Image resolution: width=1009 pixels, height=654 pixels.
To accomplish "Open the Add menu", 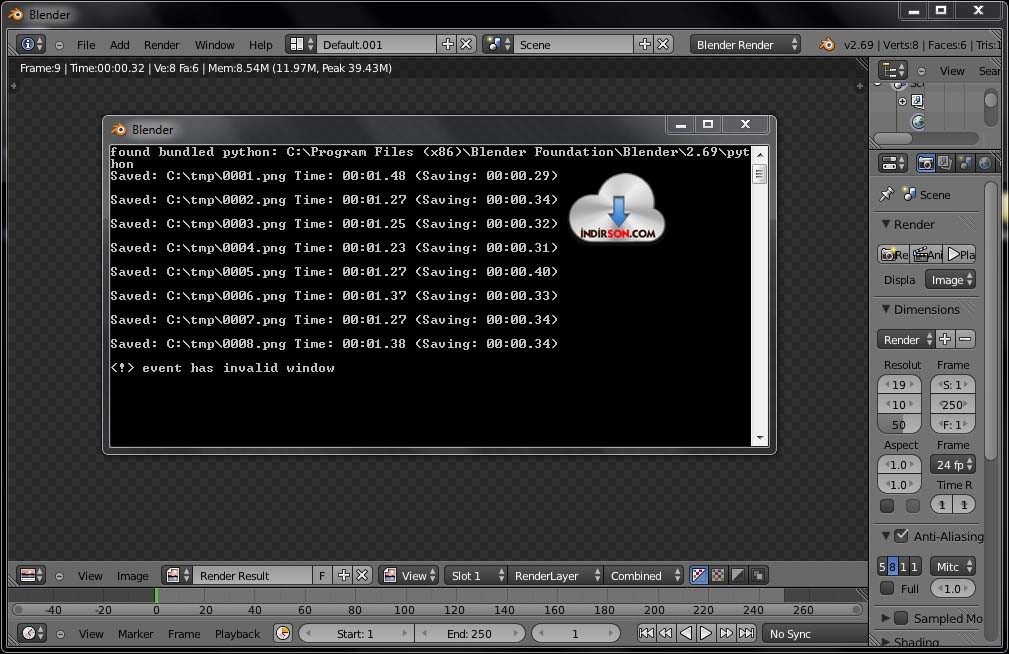I will coord(120,45).
